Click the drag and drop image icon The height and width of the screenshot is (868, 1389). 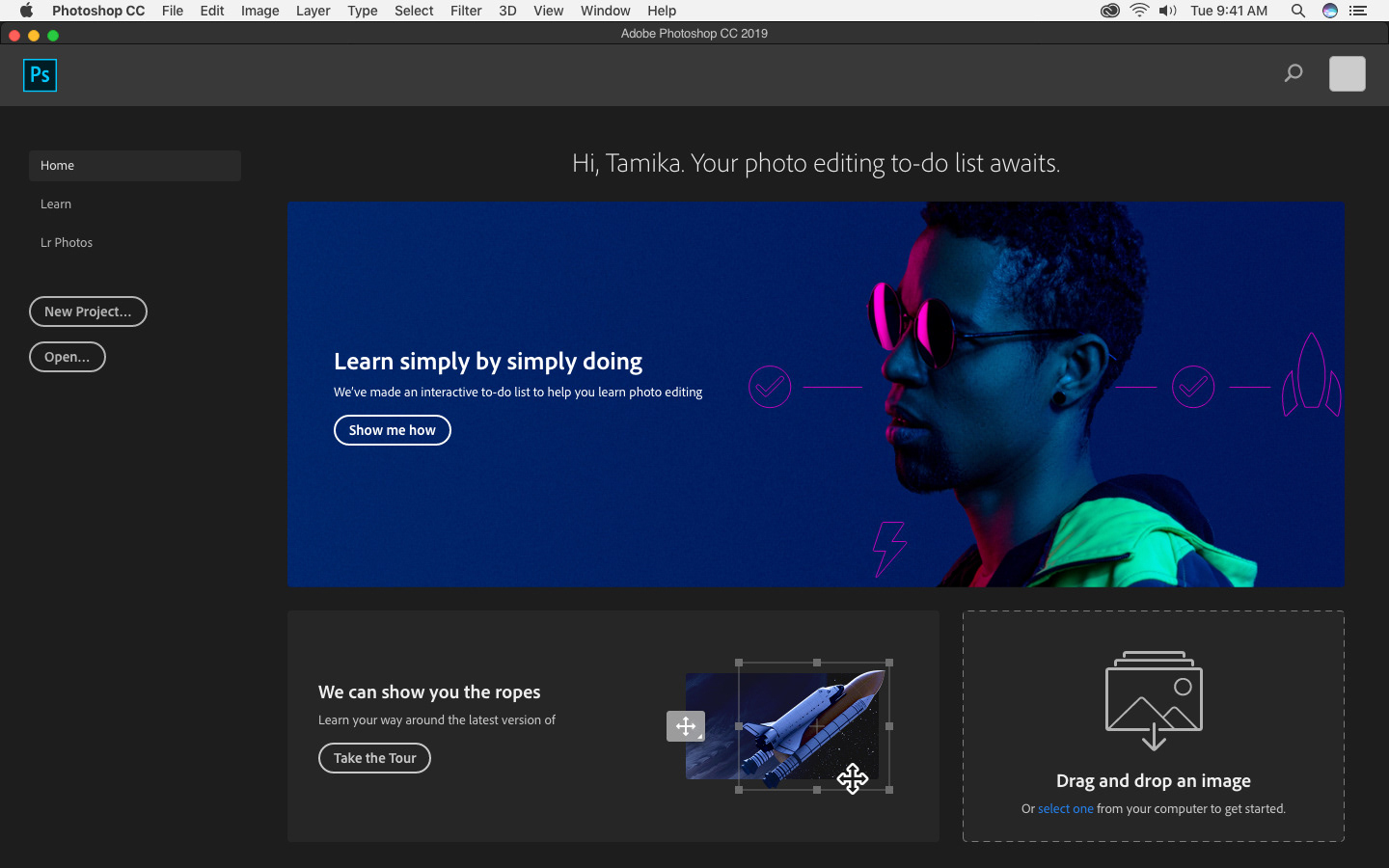1154,700
